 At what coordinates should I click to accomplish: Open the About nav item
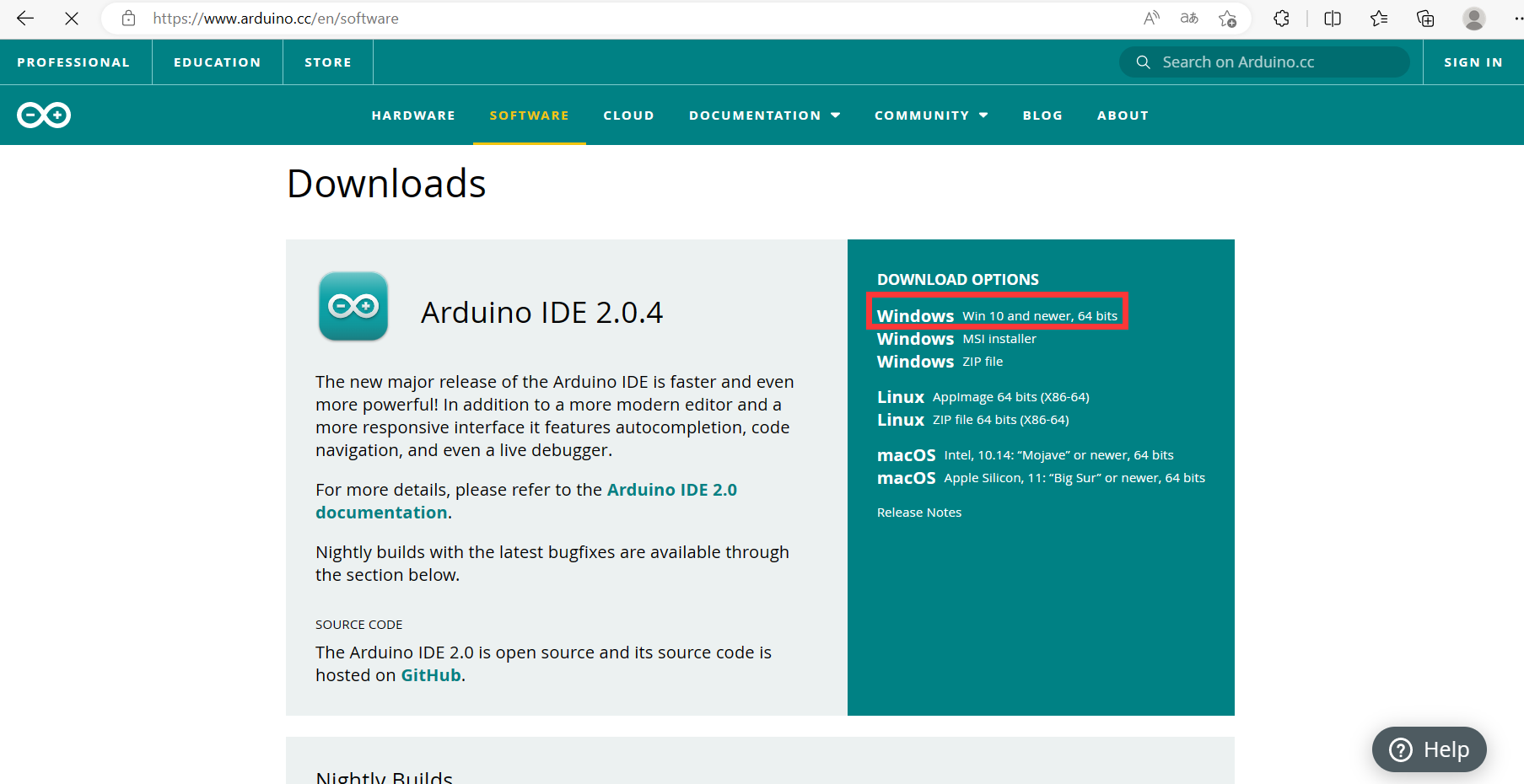(x=1123, y=115)
